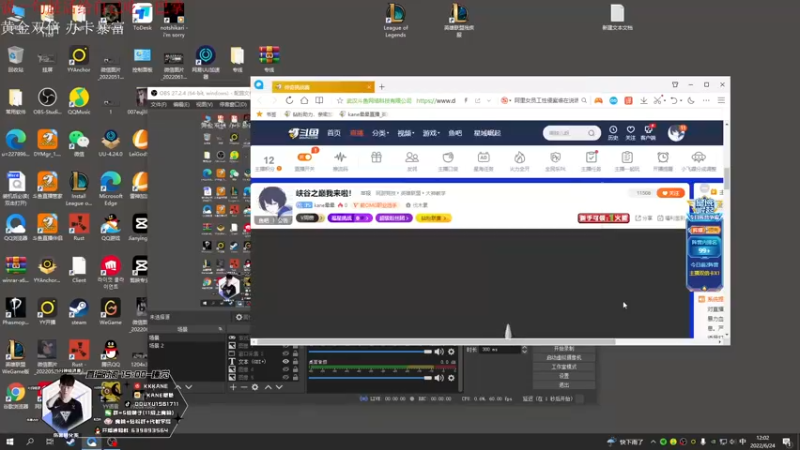Go to the browser home page icon
800x450 pixels.
(304, 101)
